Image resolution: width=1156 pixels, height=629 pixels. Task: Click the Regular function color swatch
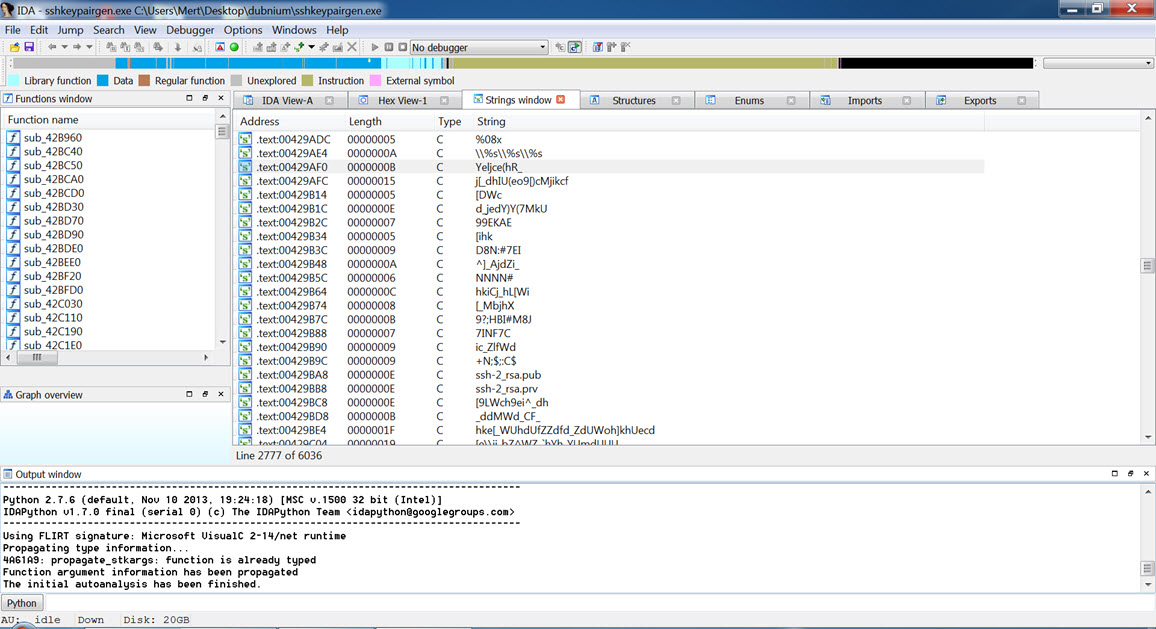coord(144,81)
